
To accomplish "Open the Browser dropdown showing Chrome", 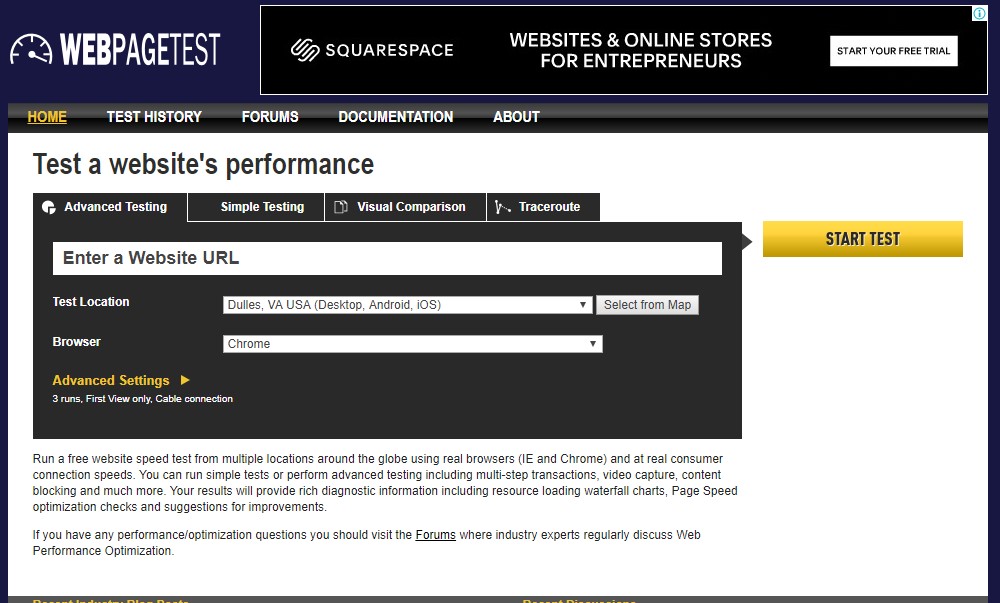I will 412,344.
